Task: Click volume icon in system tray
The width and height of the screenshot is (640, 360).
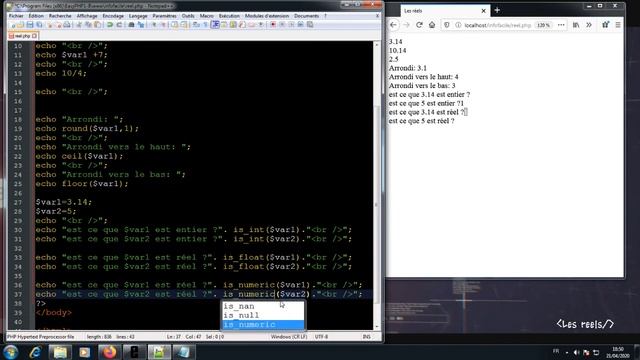Action: pyautogui.click(x=577, y=352)
